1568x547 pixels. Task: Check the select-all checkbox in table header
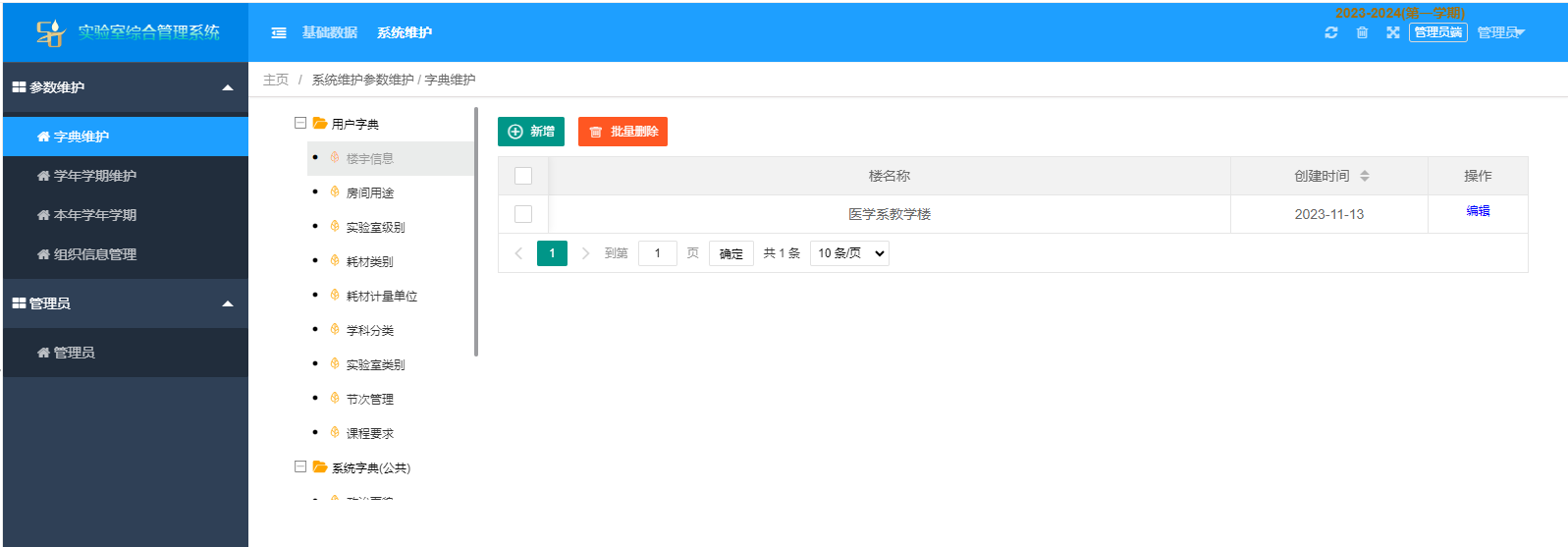[x=523, y=176]
